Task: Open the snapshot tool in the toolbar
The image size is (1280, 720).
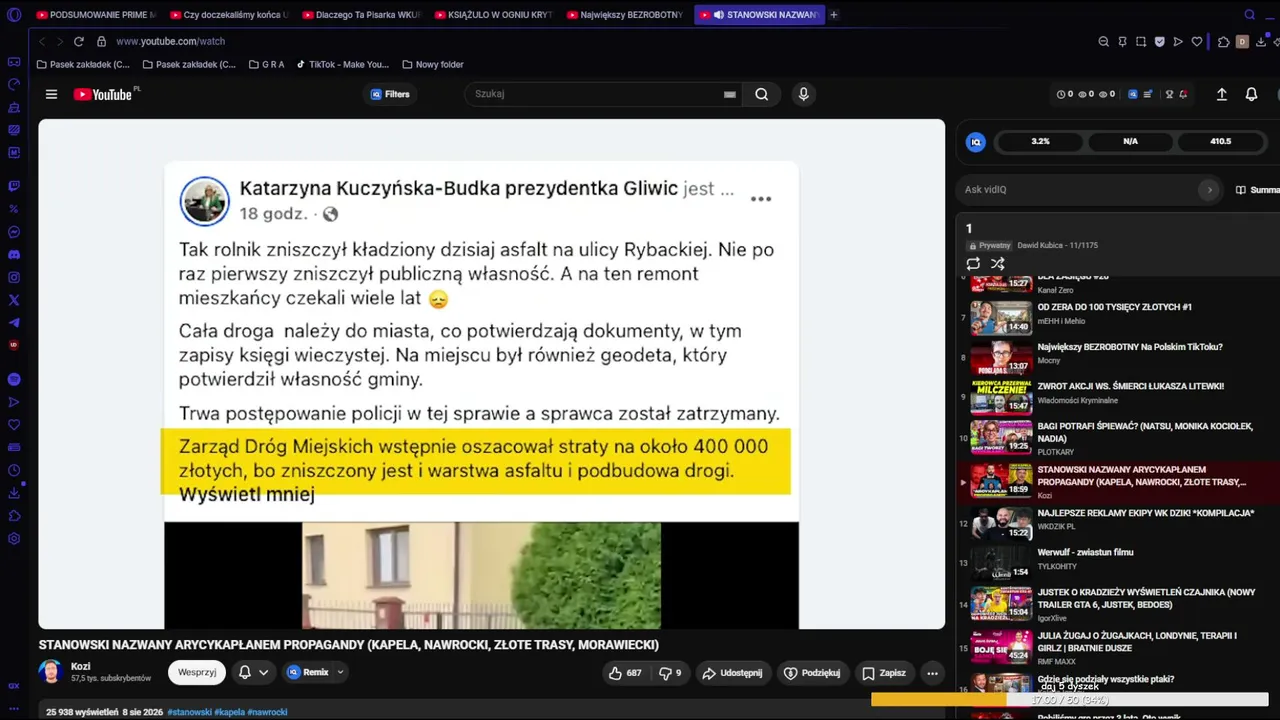Action: coord(1141,41)
